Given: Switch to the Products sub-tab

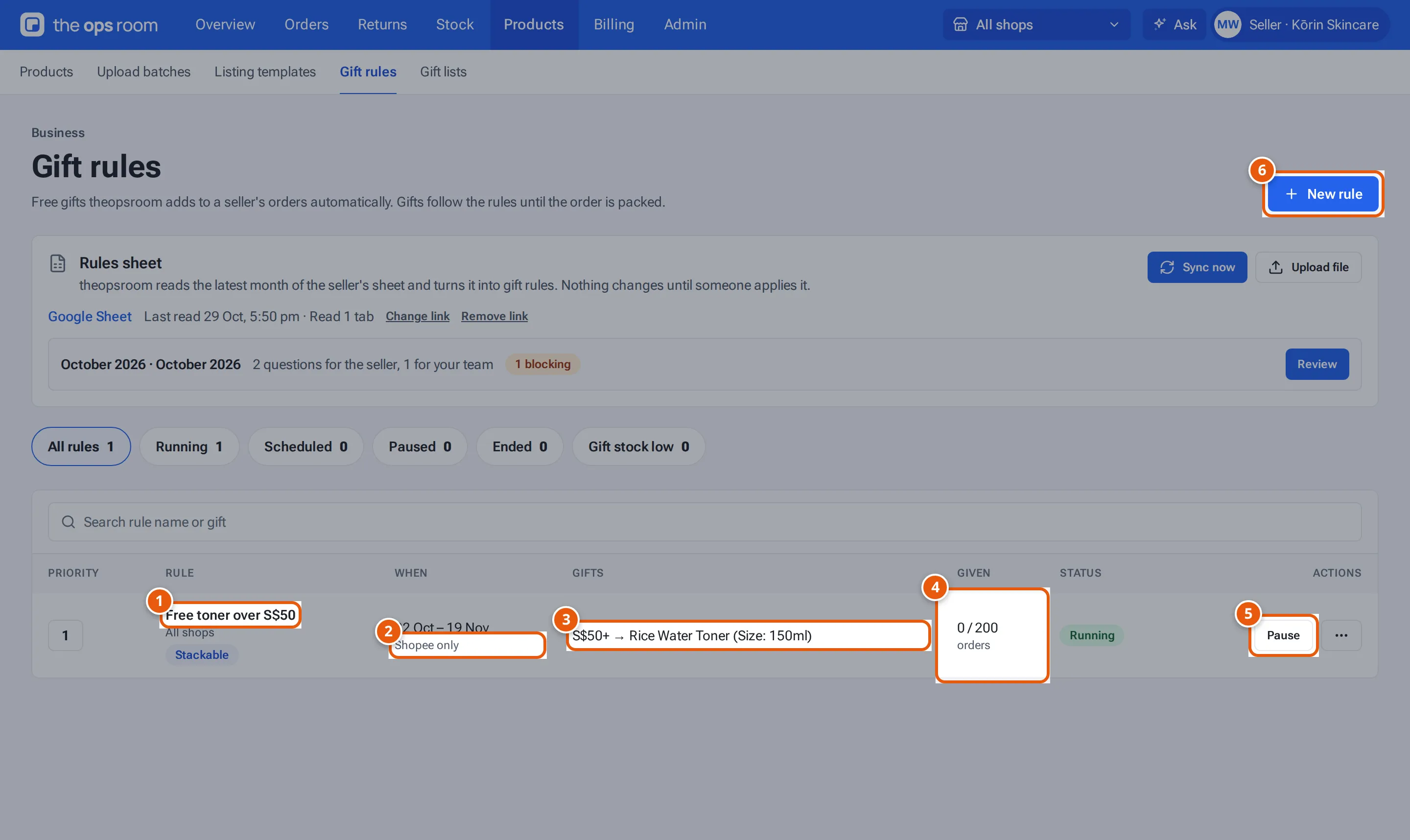Looking at the screenshot, I should click(47, 72).
